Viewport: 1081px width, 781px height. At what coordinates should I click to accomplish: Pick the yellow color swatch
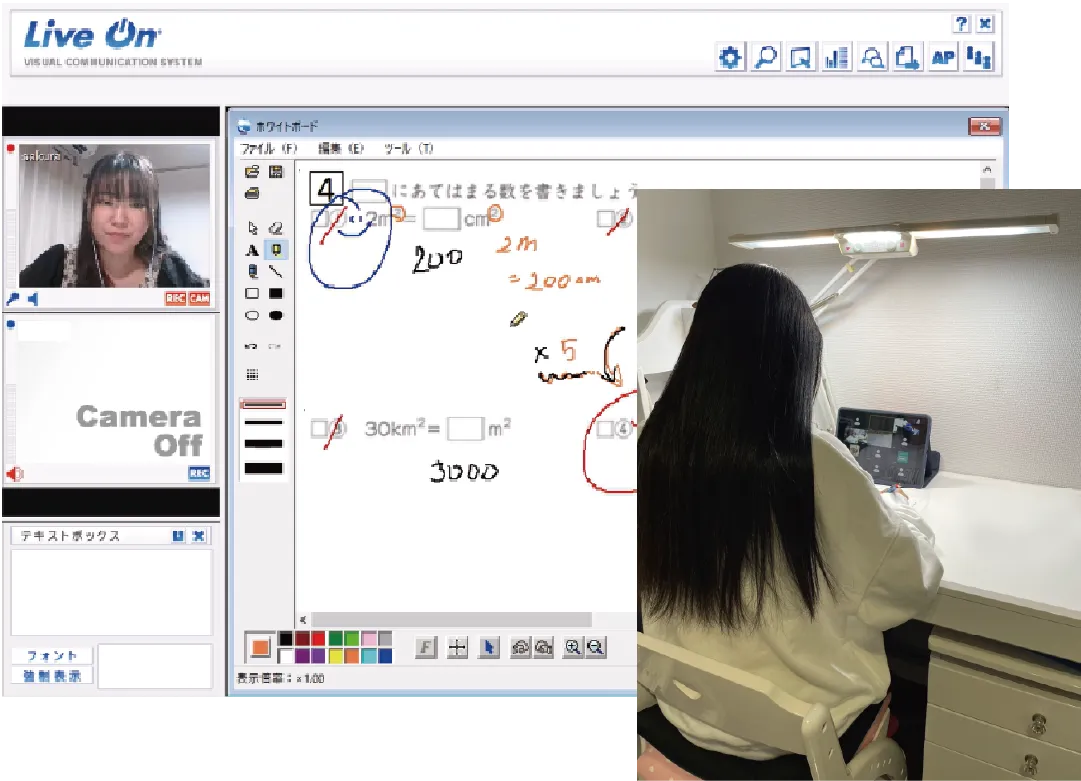336,656
